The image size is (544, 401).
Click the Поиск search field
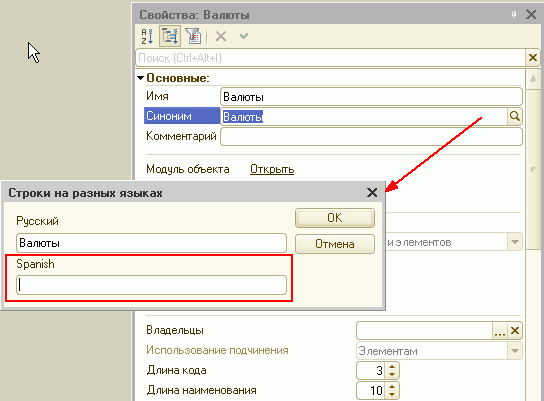click(330, 58)
